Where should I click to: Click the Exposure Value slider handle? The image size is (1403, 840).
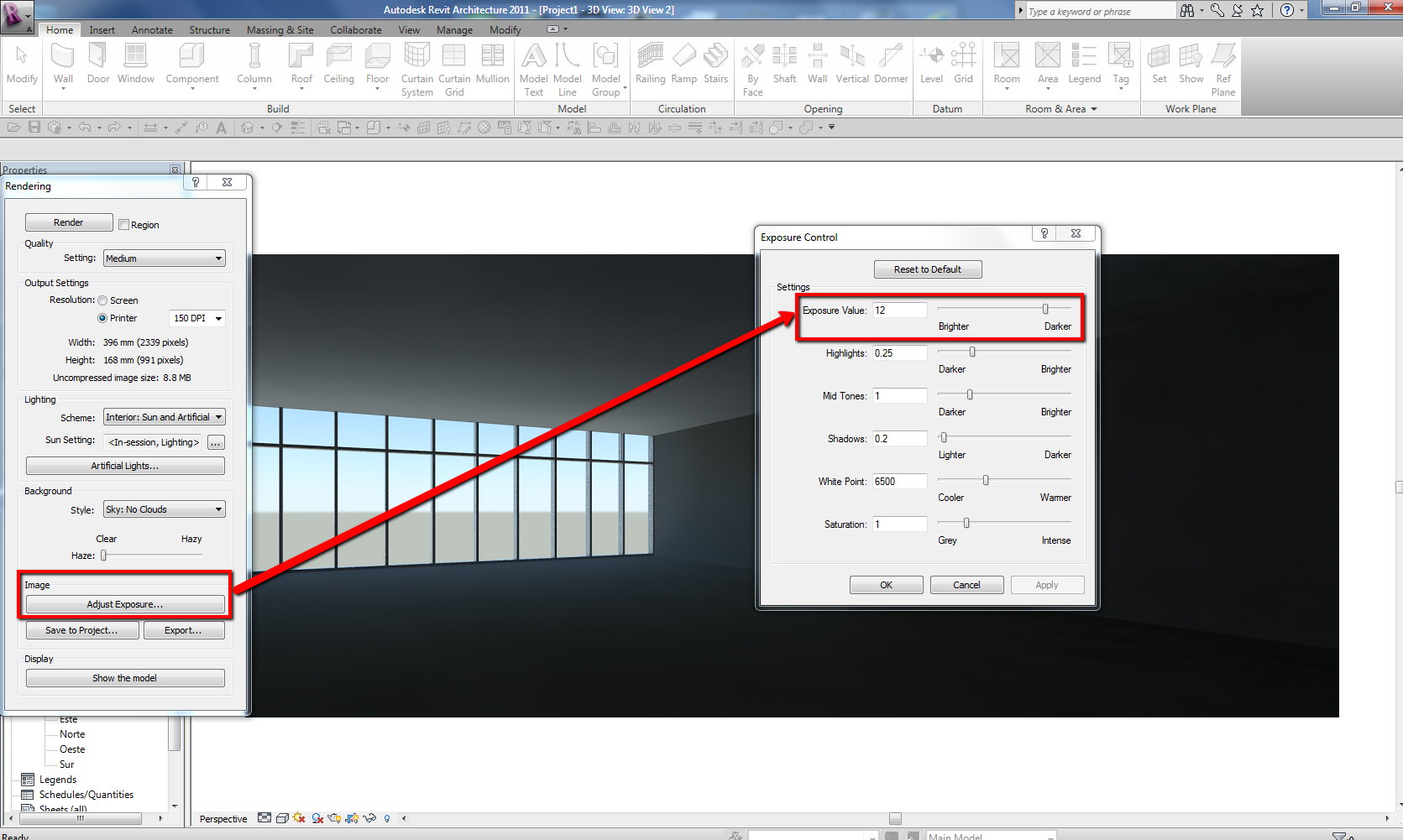click(1045, 310)
